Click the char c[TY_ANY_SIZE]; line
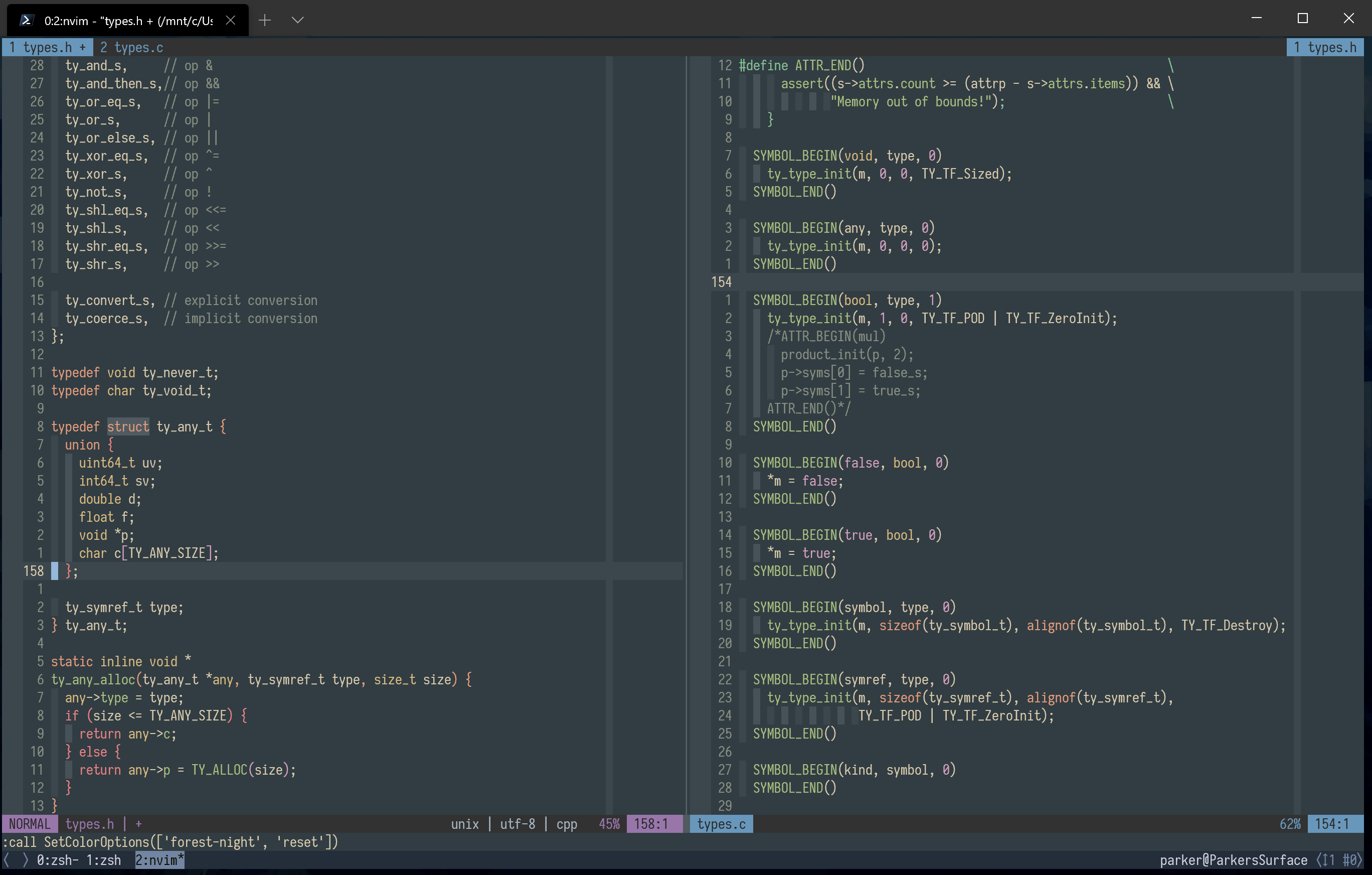Viewport: 1372px width, 875px height. coord(149,553)
